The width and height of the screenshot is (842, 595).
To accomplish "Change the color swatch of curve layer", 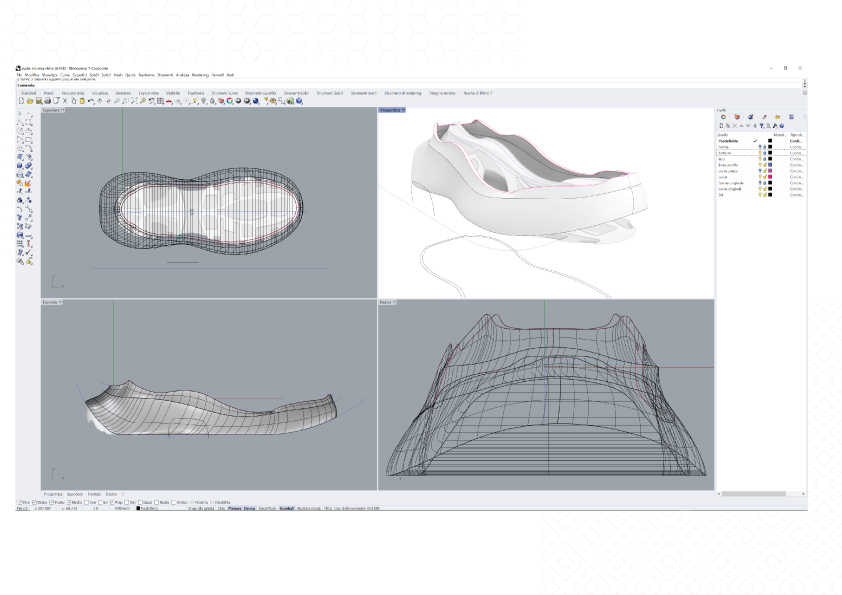I will (x=770, y=177).
